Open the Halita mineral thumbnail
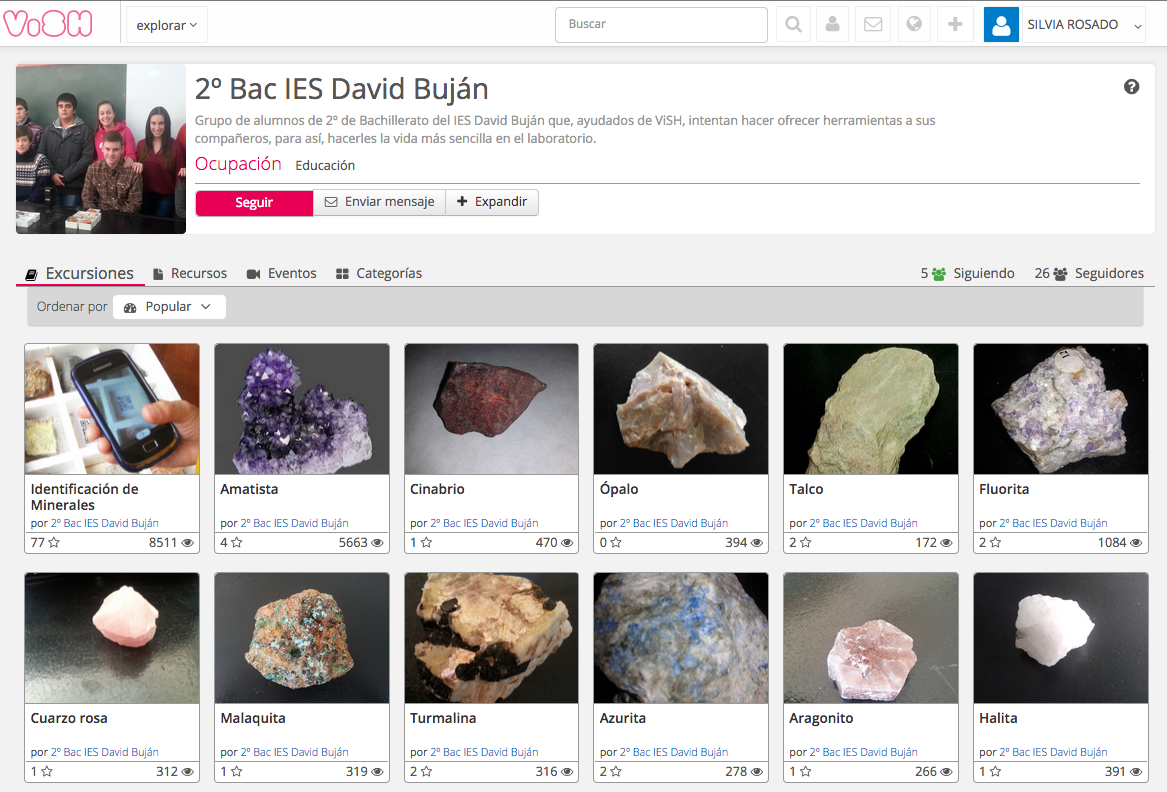Image resolution: width=1167 pixels, height=792 pixels. coord(1061,638)
